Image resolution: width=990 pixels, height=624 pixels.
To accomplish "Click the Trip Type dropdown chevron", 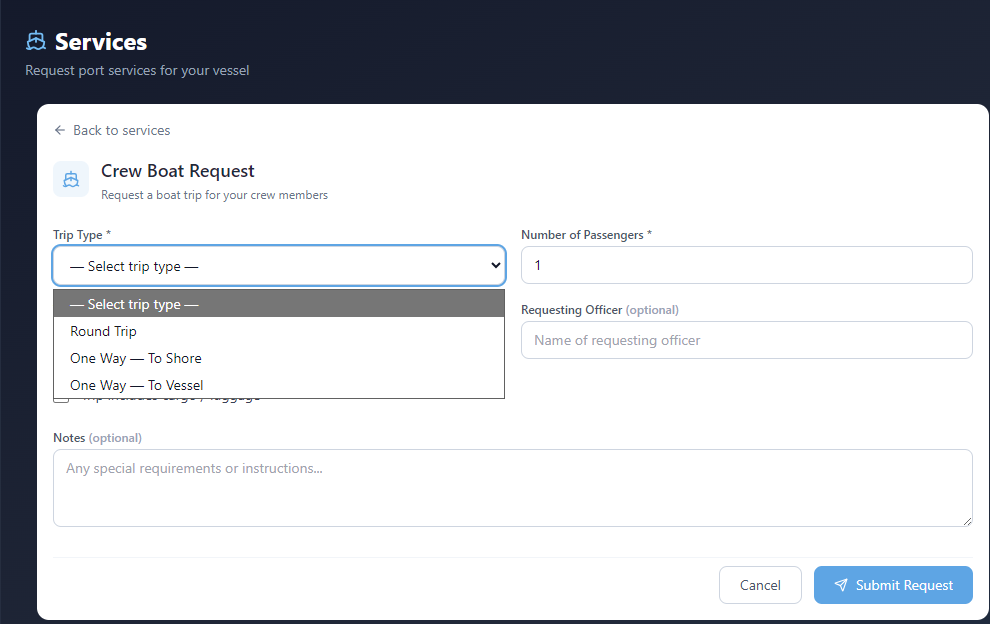I will (496, 266).
